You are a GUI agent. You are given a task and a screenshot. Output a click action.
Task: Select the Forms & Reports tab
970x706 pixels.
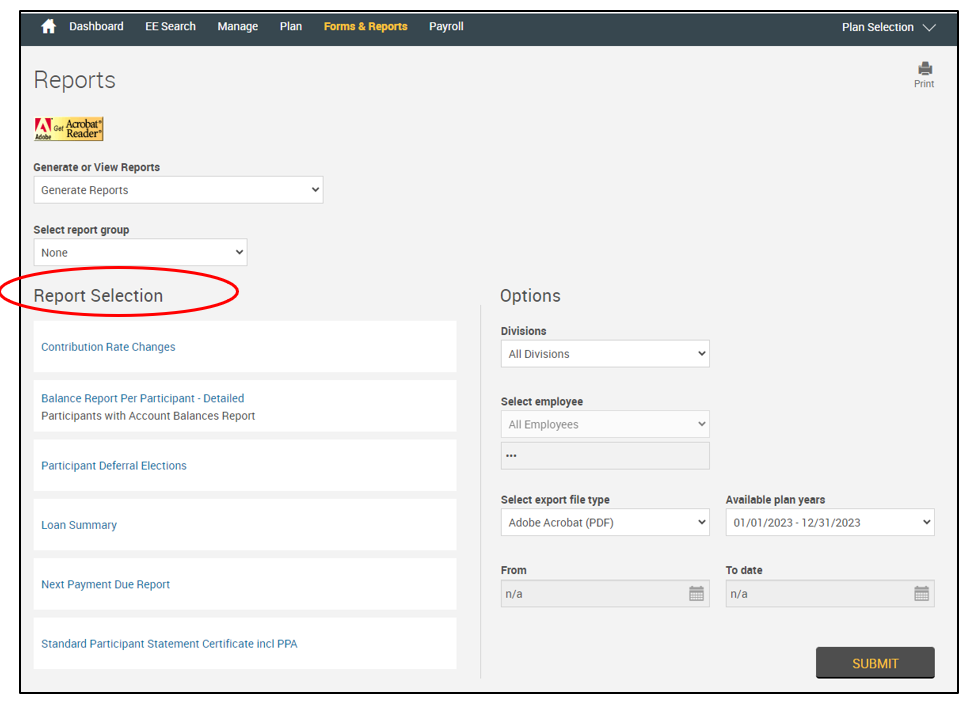(365, 27)
